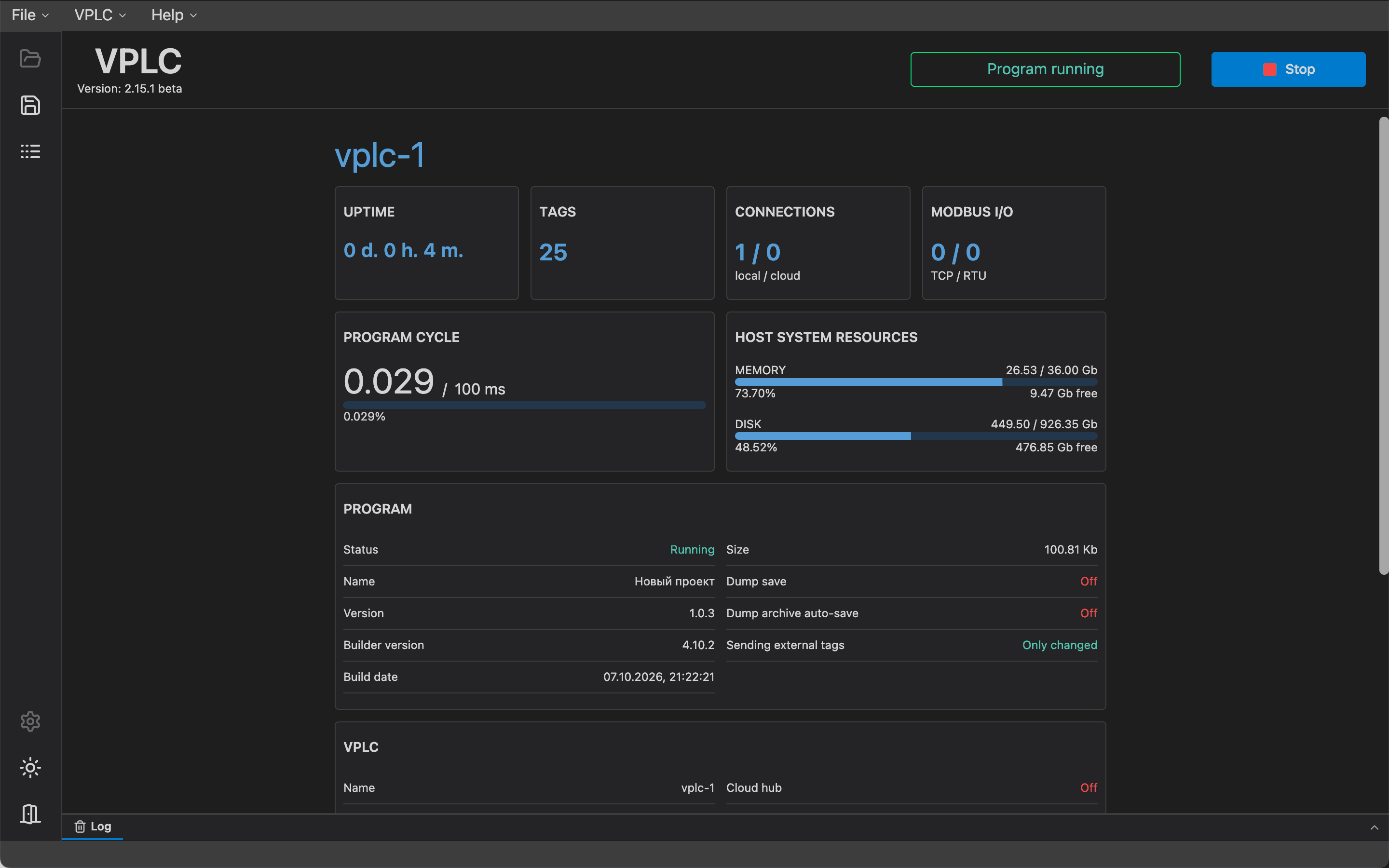Viewport: 1389px width, 868px height.
Task: Click Only changed value
Action: [x=1060, y=645]
